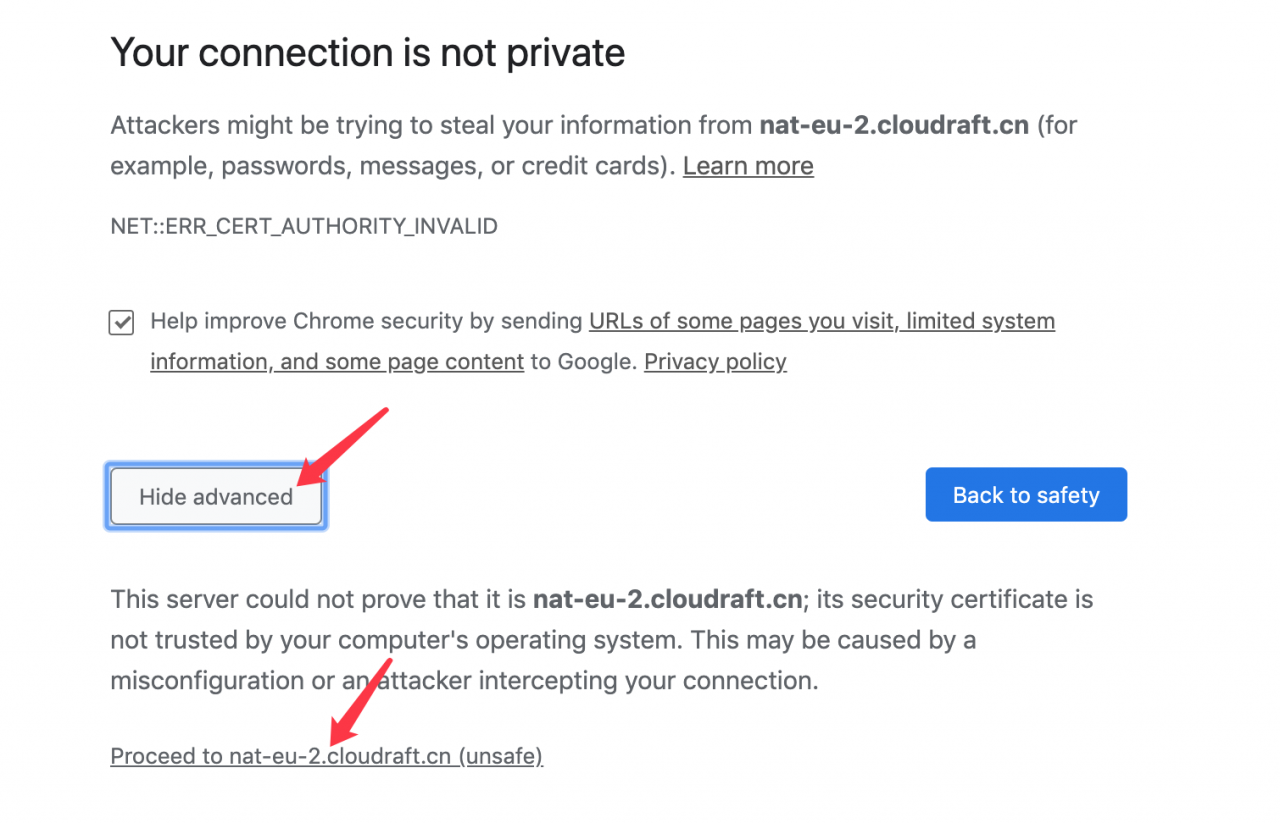Toggle the help improve Chrome security option
The image size is (1280, 823).
tap(120, 322)
